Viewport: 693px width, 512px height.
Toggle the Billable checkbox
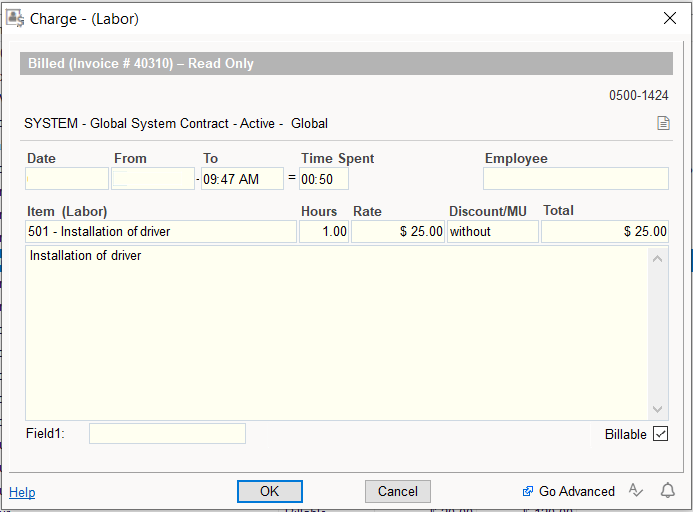coord(660,434)
